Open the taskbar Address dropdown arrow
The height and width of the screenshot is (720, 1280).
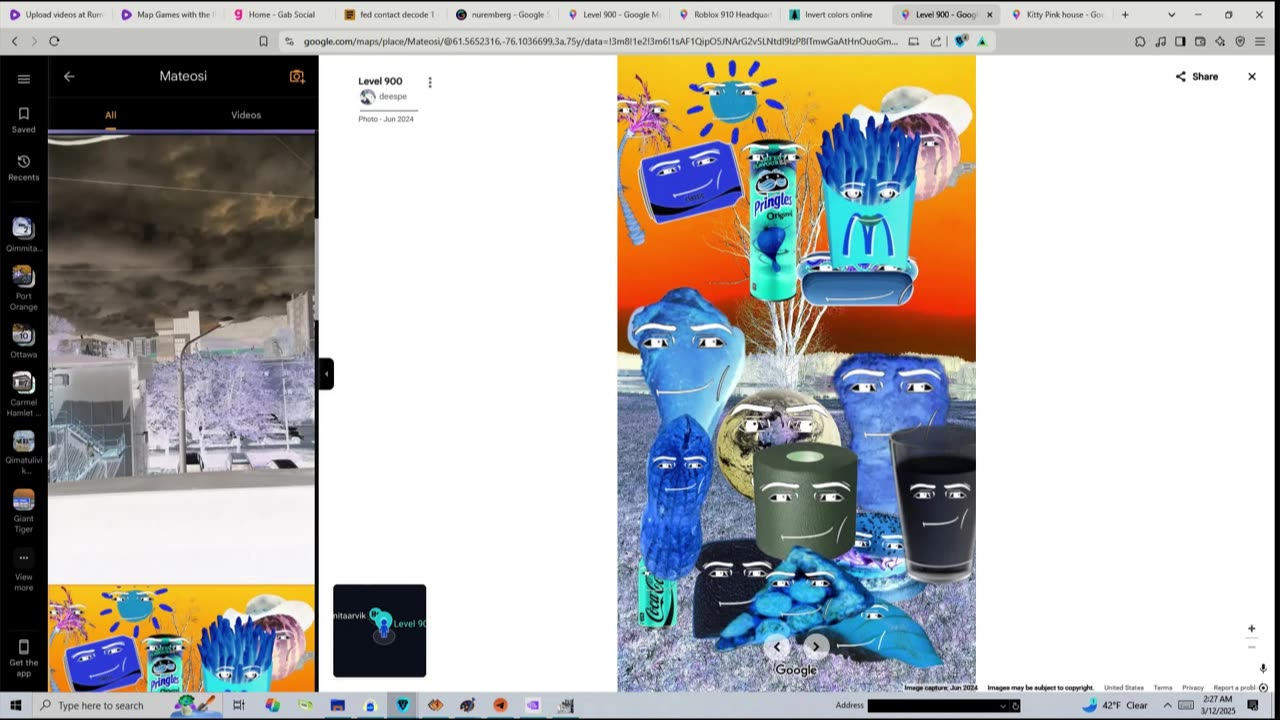click(1003, 705)
